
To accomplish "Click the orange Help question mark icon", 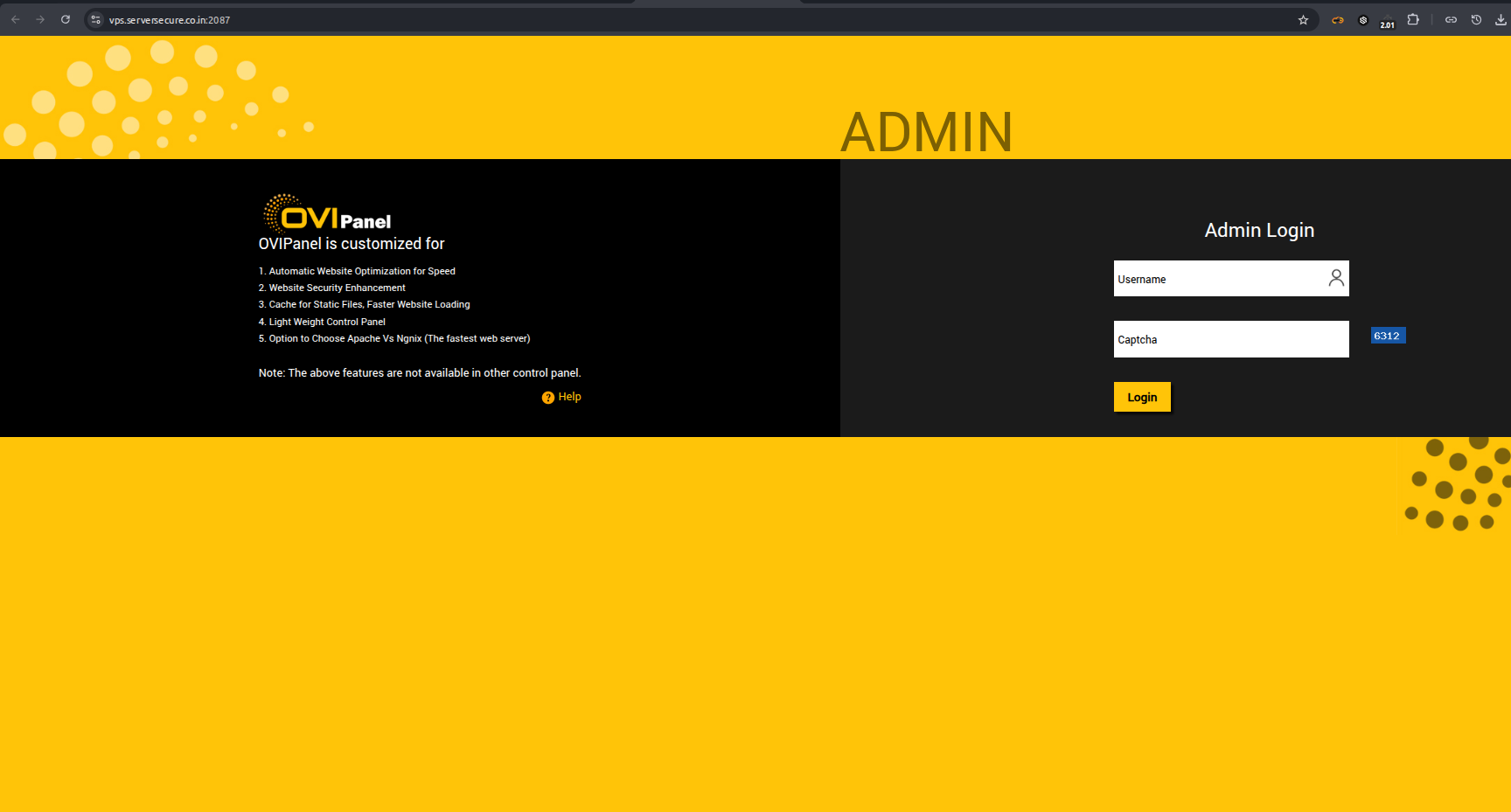I will (548, 398).
